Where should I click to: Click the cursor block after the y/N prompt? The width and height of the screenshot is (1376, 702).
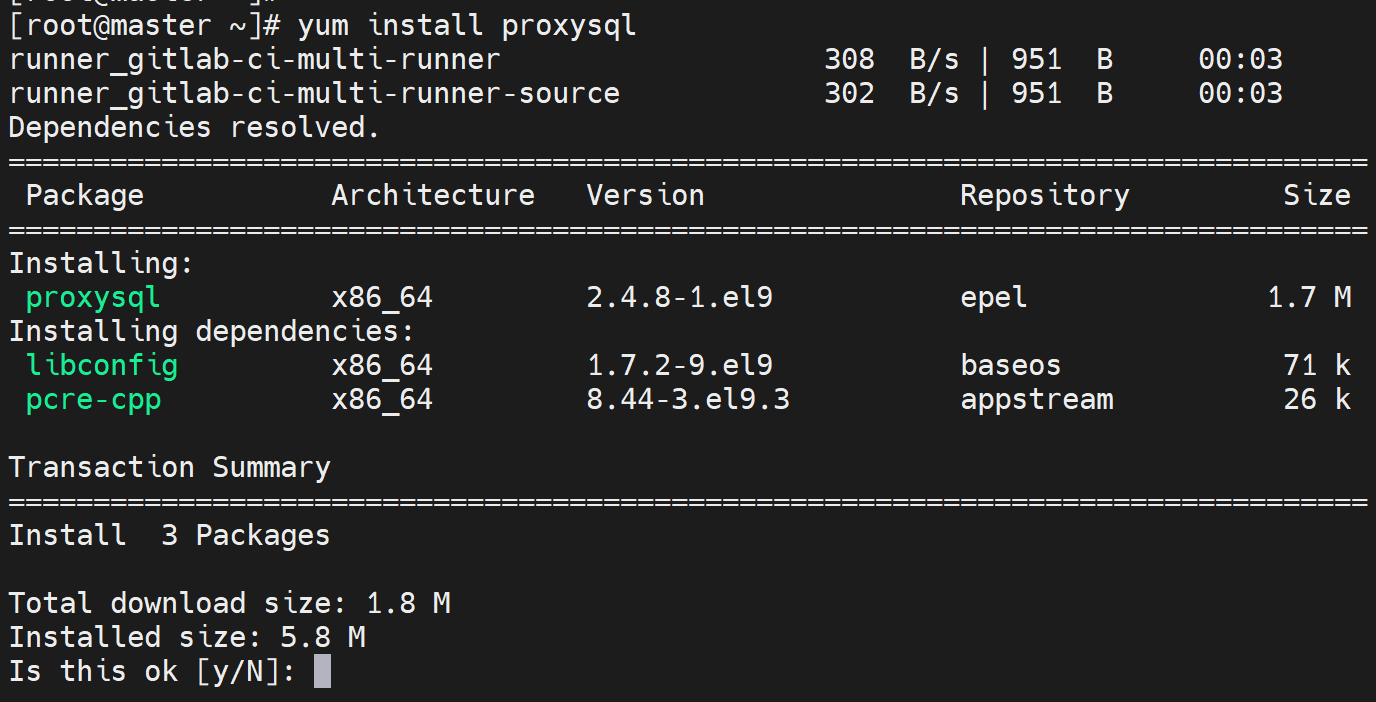(x=322, y=671)
